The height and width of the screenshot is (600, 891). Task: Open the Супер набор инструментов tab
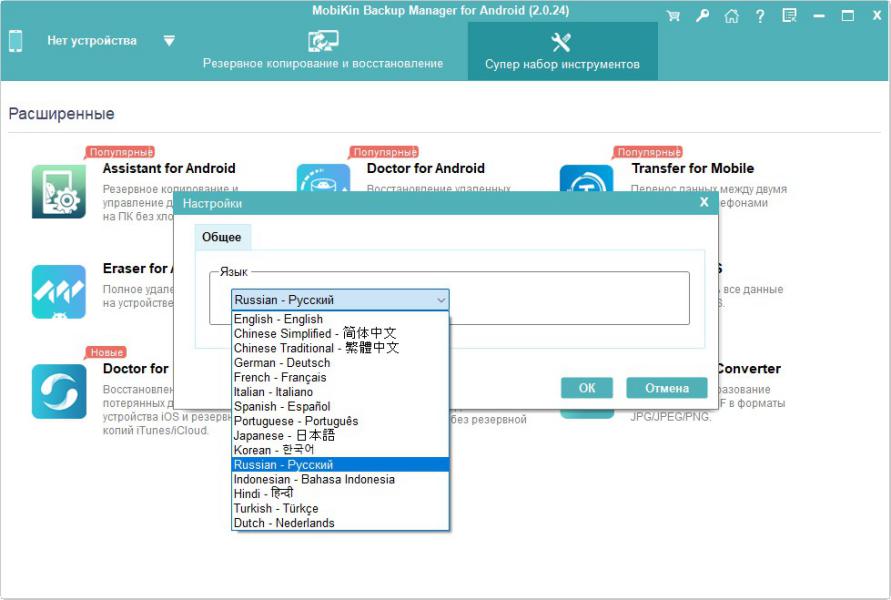(x=561, y=52)
